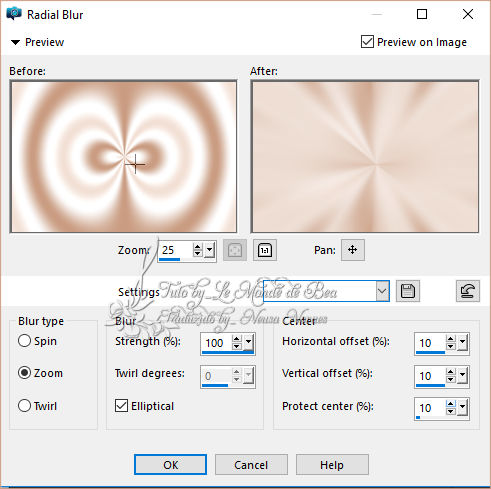Uncheck Preview on Image
Viewport: 491px width, 489px height.
(367, 42)
